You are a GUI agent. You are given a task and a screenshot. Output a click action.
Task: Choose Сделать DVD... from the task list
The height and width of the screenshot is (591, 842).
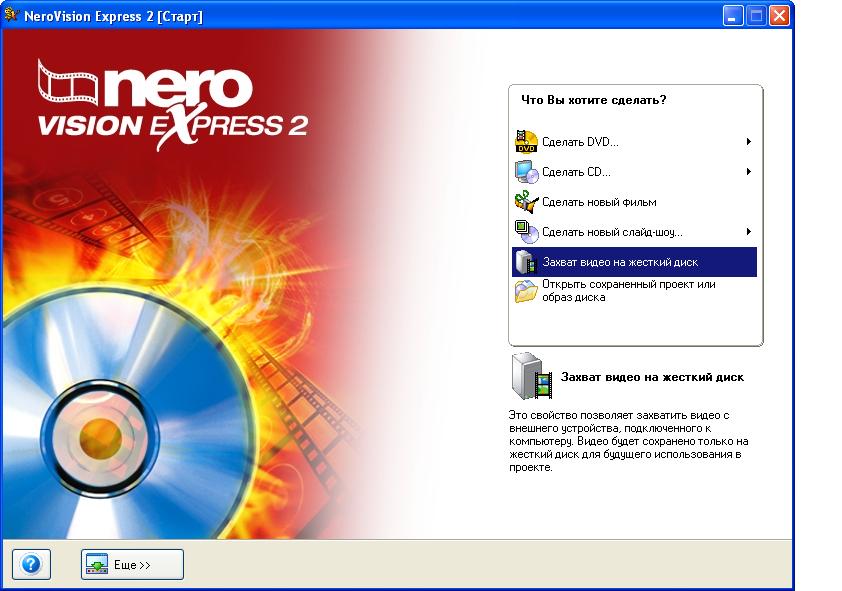(x=634, y=142)
